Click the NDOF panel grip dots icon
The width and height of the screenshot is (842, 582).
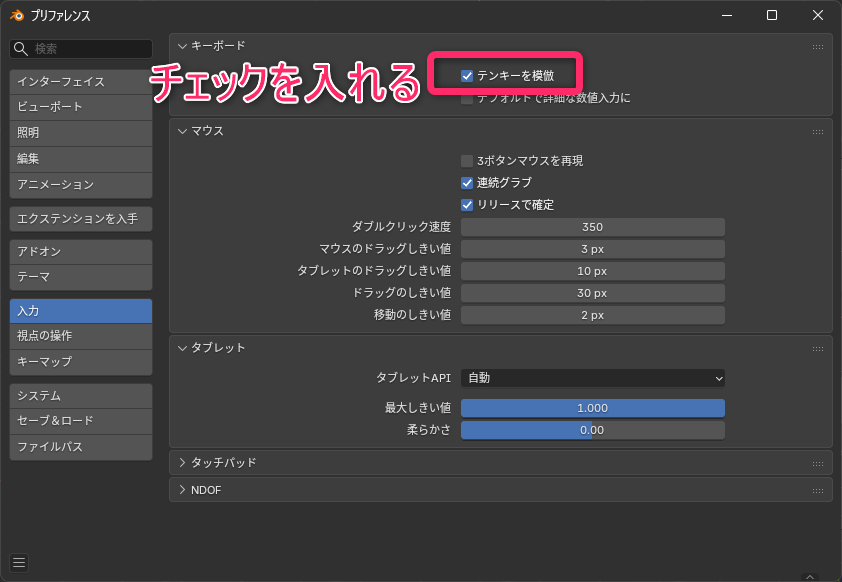(818, 490)
